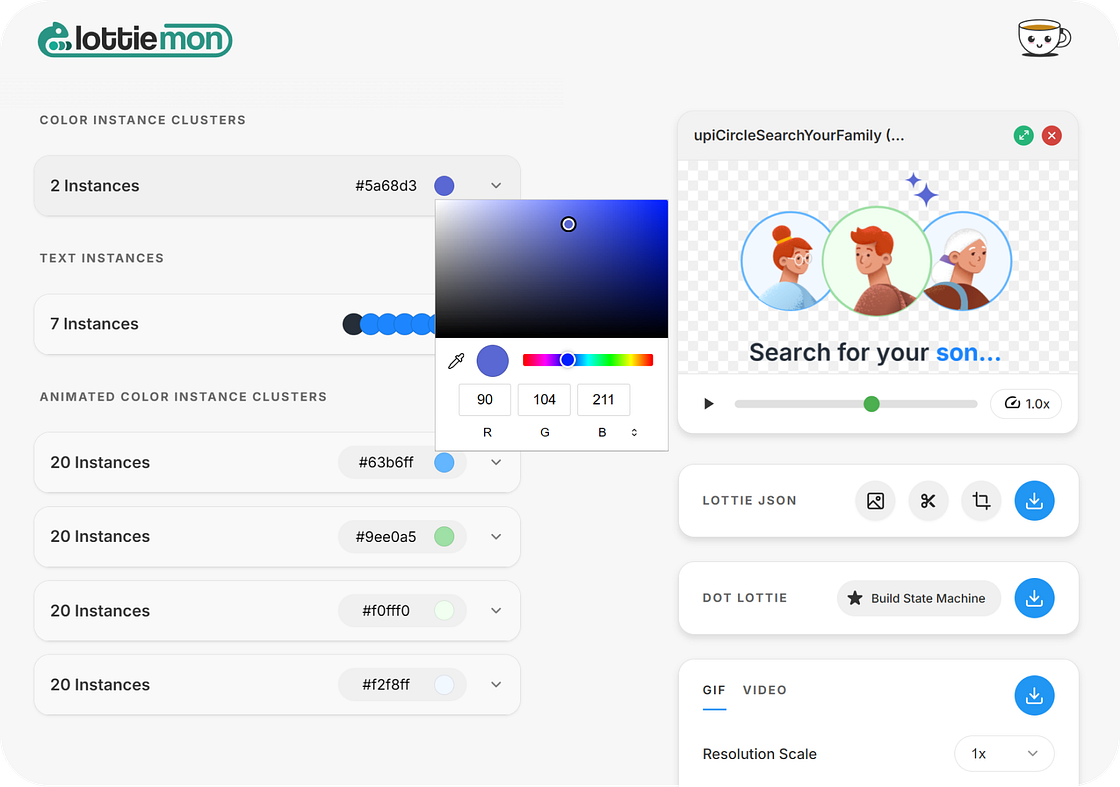1120x787 pixels.
Task: Select the scissors trim icon
Action: coord(928,501)
